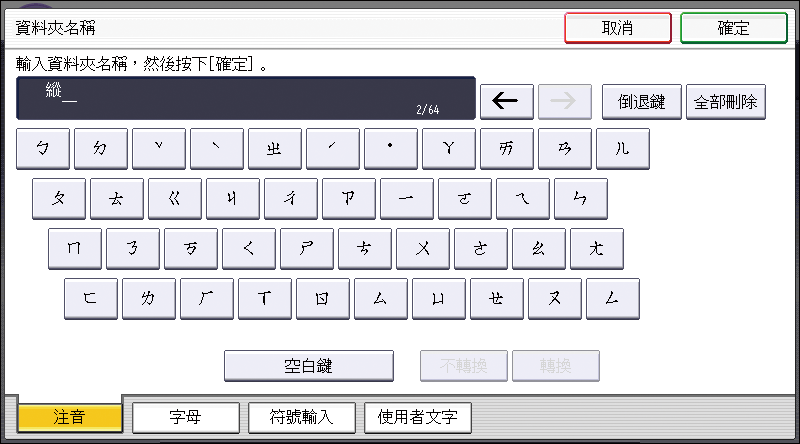Image resolution: width=800 pixels, height=444 pixels.
Task: Select the 使用者文字 tab
Action: (418, 418)
